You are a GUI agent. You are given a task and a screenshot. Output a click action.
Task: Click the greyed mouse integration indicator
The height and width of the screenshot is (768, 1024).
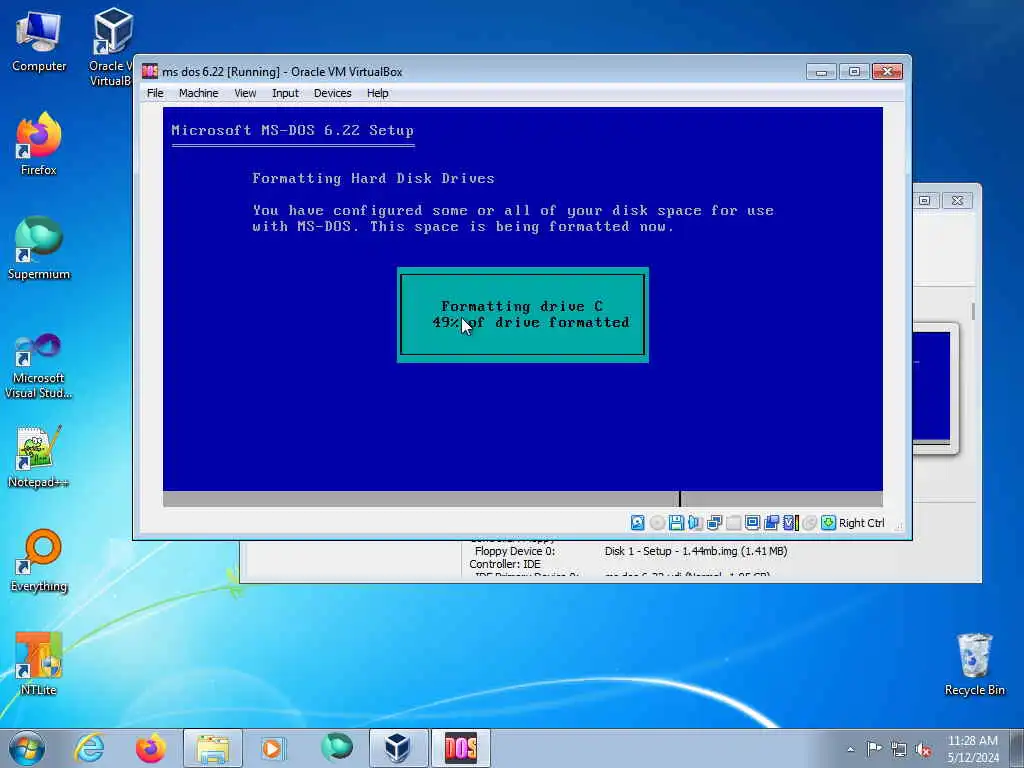[809, 522]
